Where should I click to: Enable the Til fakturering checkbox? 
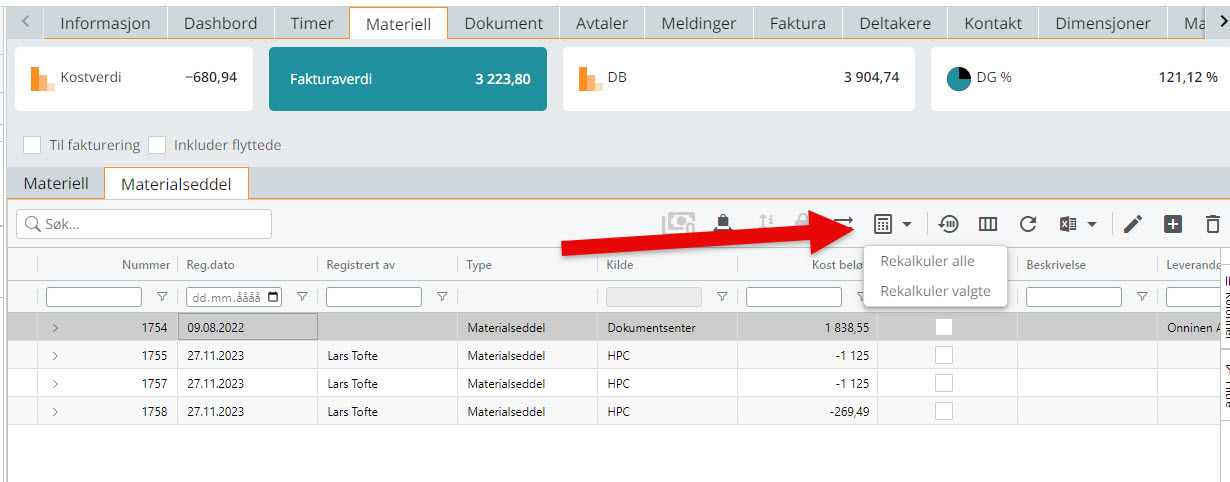[x=32, y=145]
